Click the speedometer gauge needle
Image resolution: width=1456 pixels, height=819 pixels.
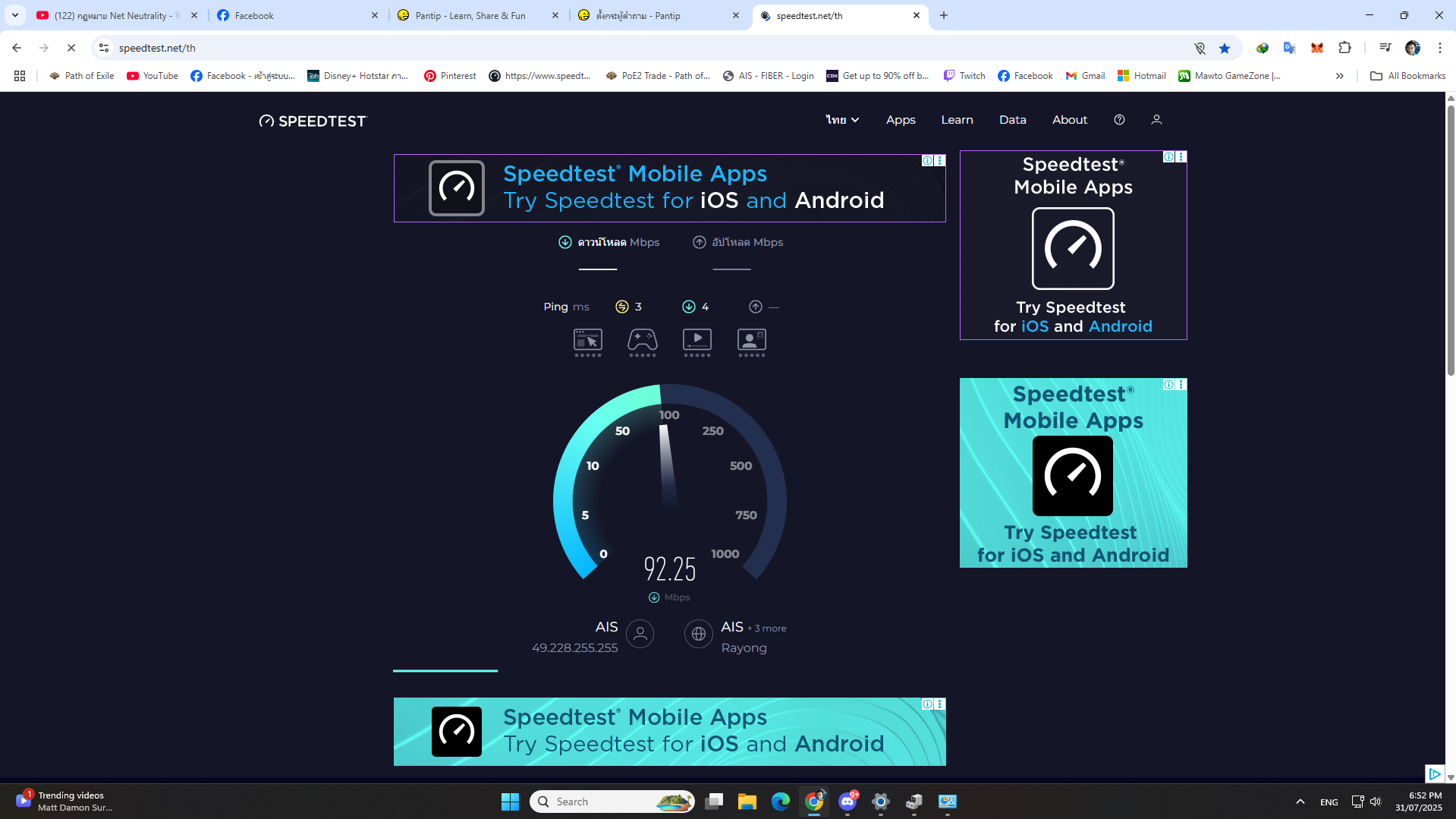(667, 467)
